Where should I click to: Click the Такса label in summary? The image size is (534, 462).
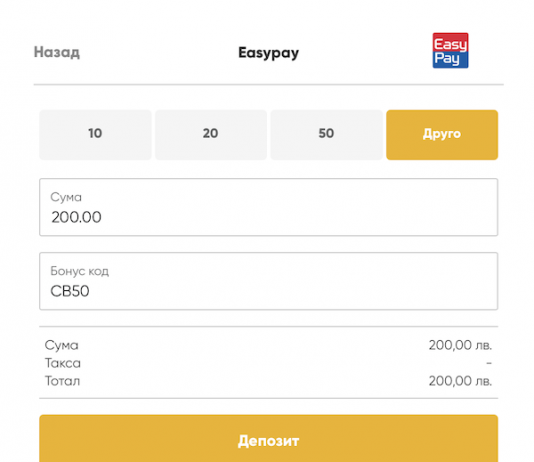click(x=63, y=363)
